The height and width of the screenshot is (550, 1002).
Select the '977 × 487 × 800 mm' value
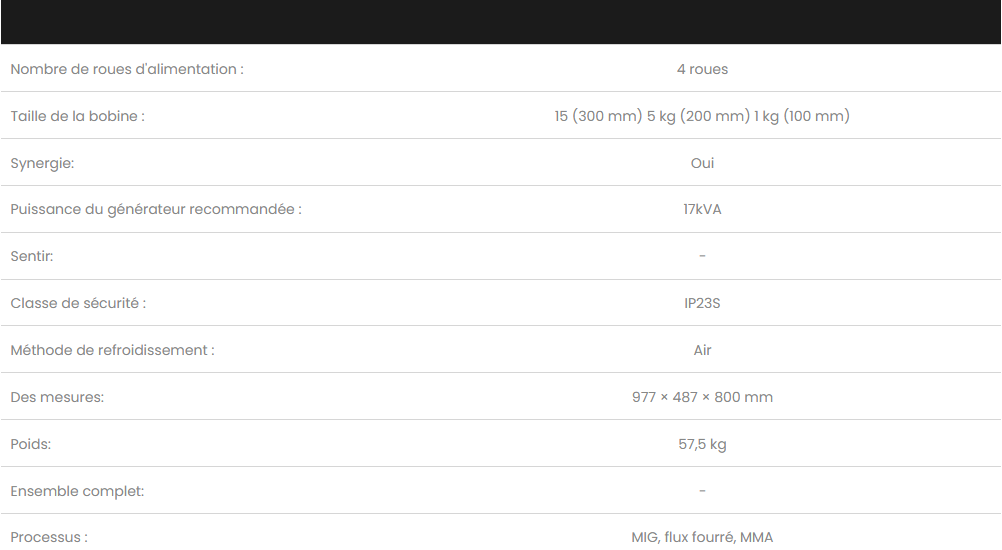point(702,397)
